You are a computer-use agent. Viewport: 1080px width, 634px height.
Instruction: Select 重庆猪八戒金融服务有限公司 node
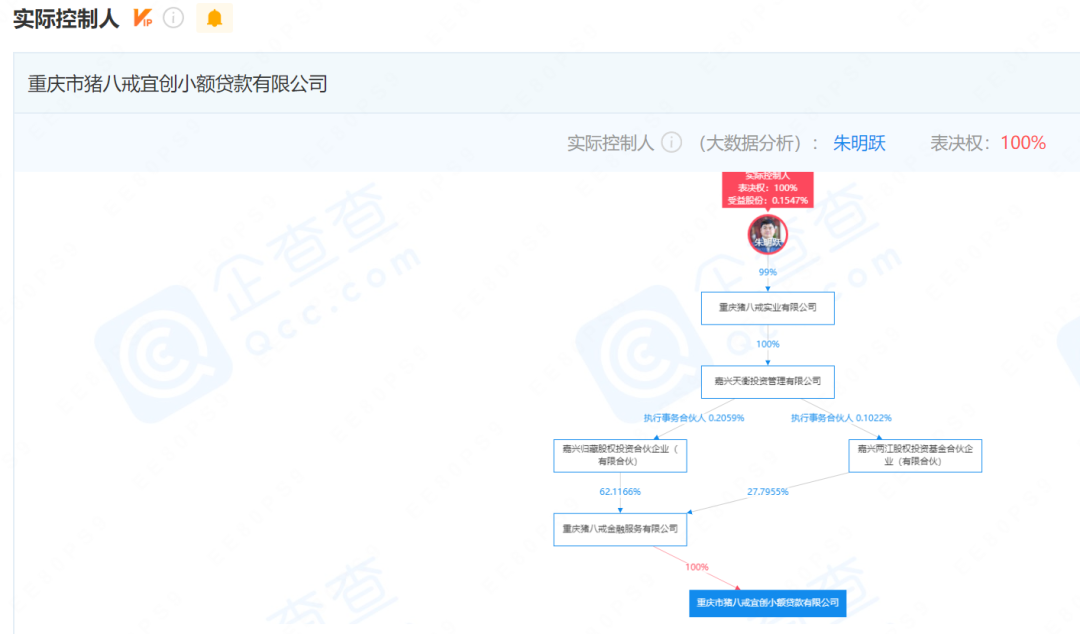[620, 529]
